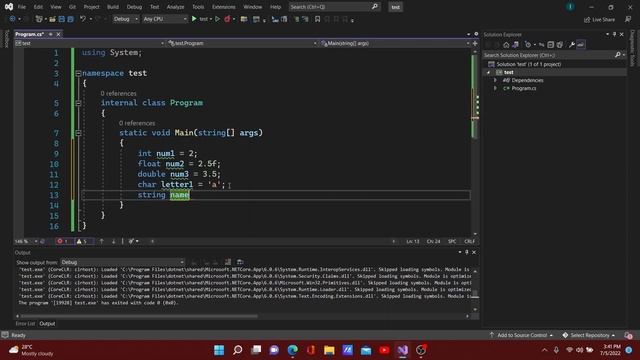The height and width of the screenshot is (360, 640).
Task: Switch views icon in Solution Explorer
Action: 516,45
